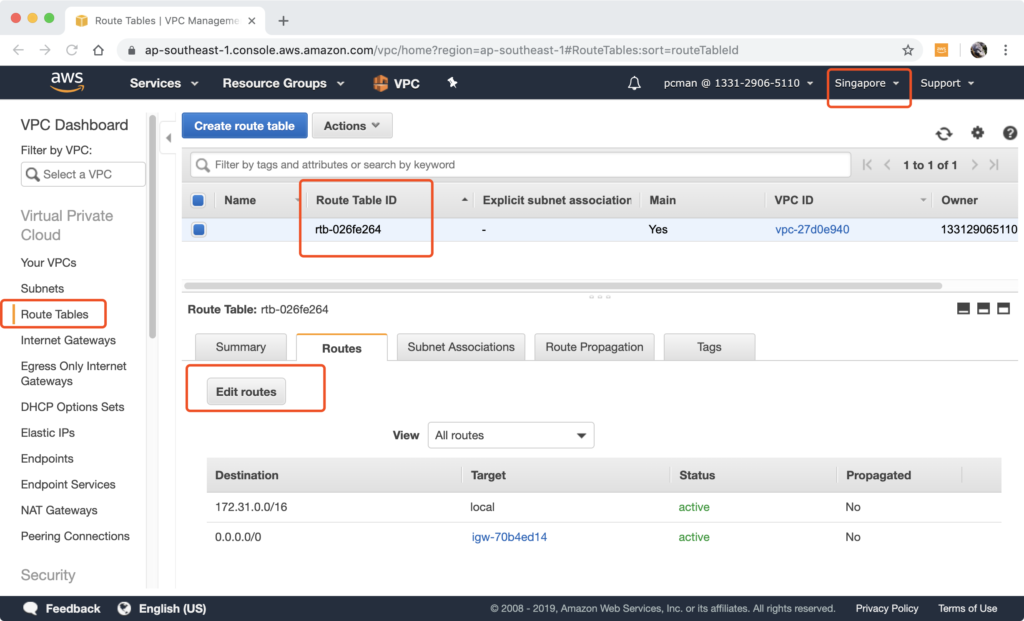This screenshot has width=1024, height=621.
Task: Click the horizontal table scrollbar
Action: click(x=563, y=286)
